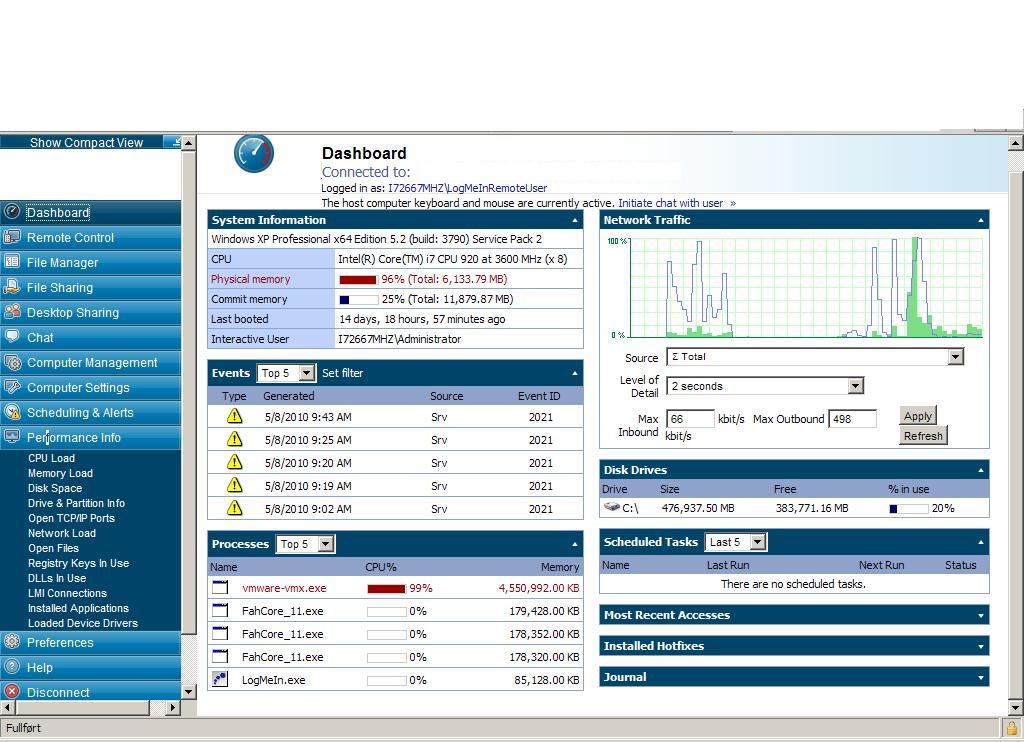This screenshot has height=742, width=1024.
Task: Click the Chat speech bubble icon
Action: [x=12, y=338]
